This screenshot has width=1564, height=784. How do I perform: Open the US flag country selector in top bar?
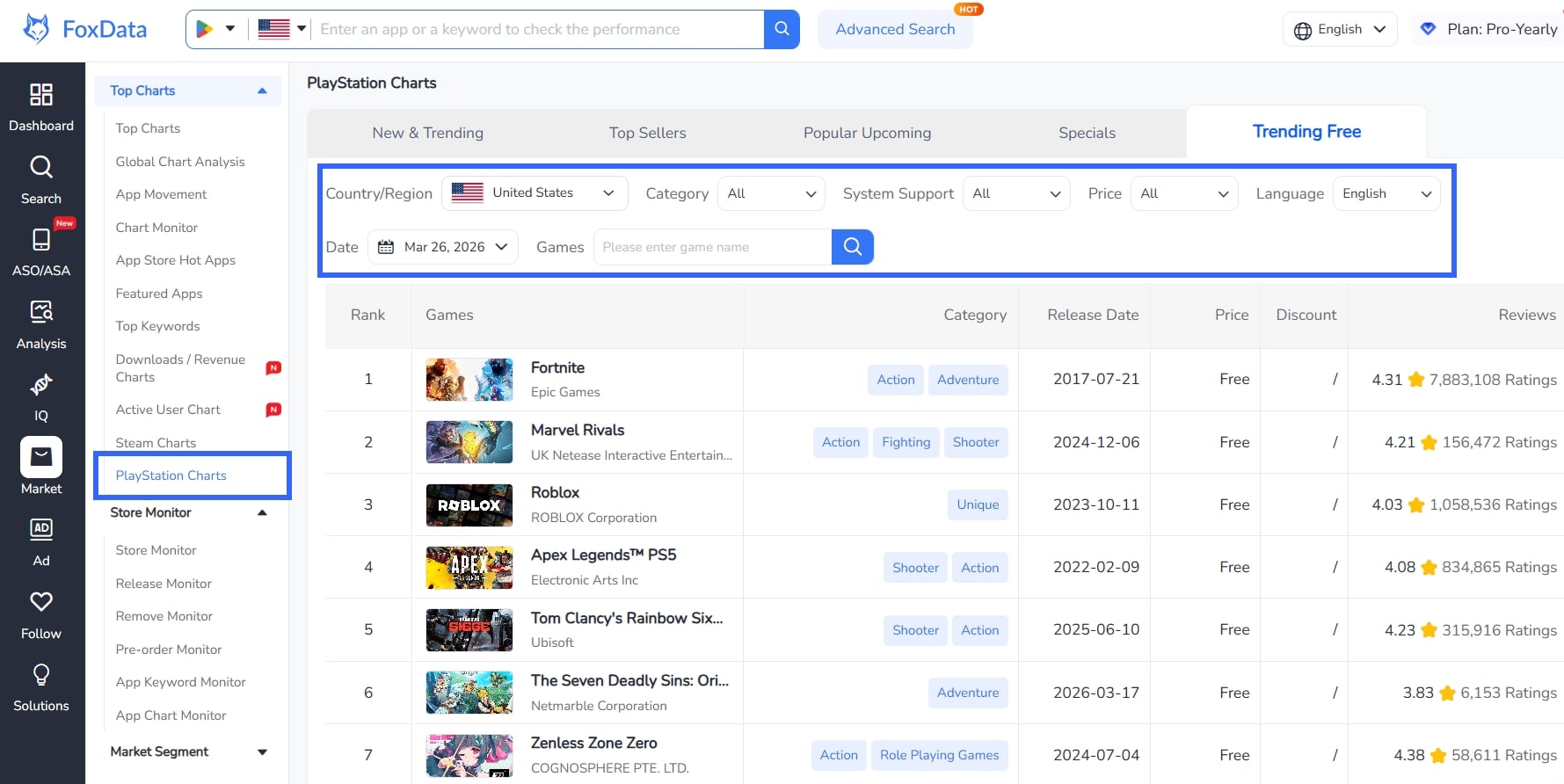[281, 29]
